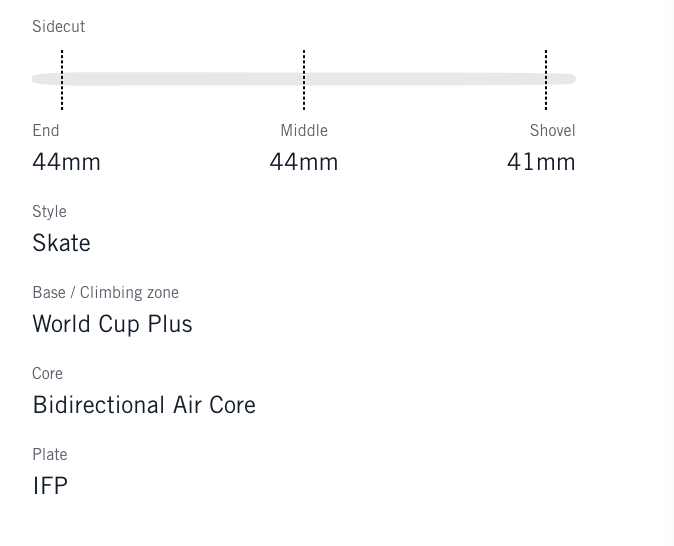Select the 44mm value under End
This screenshot has width=674, height=546.
66,162
